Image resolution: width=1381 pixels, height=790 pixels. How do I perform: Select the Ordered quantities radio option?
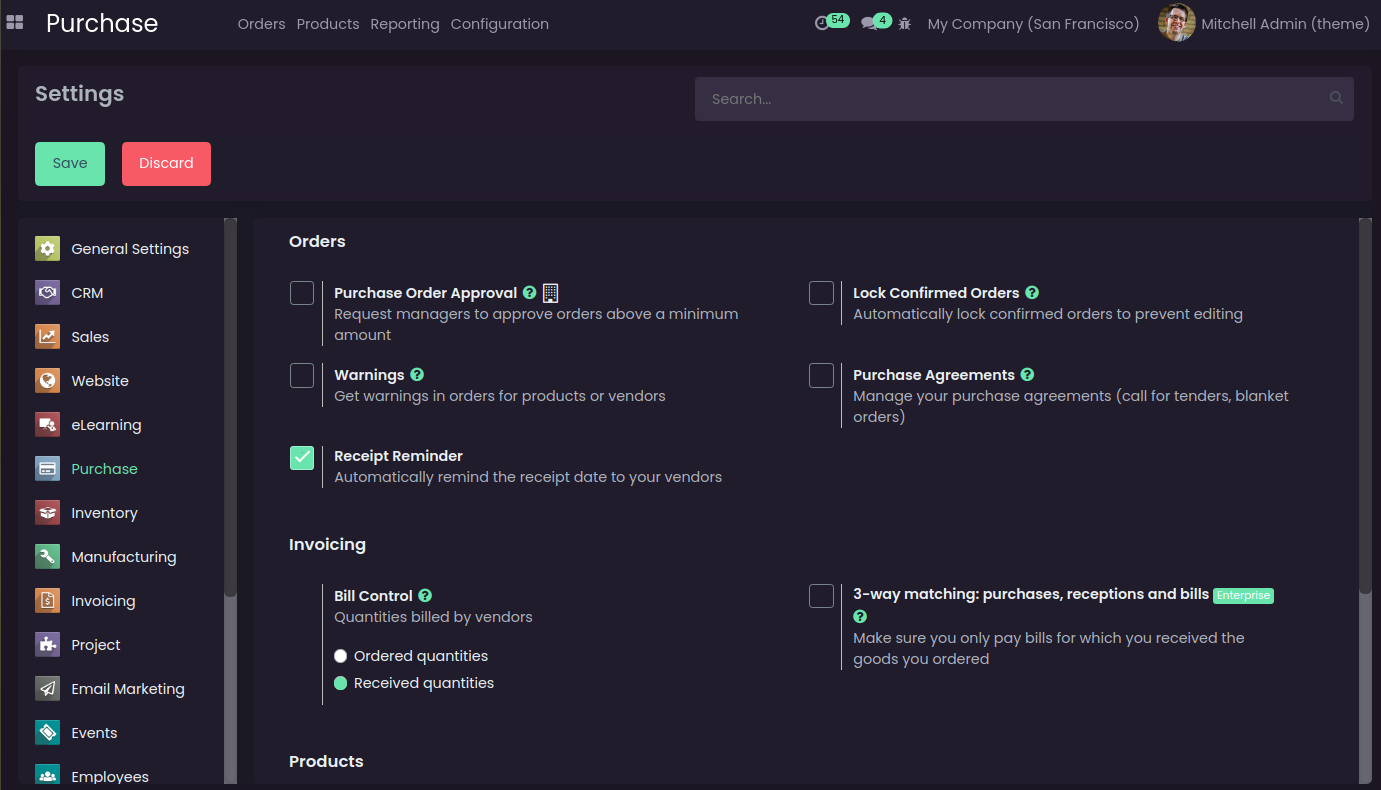coord(341,656)
